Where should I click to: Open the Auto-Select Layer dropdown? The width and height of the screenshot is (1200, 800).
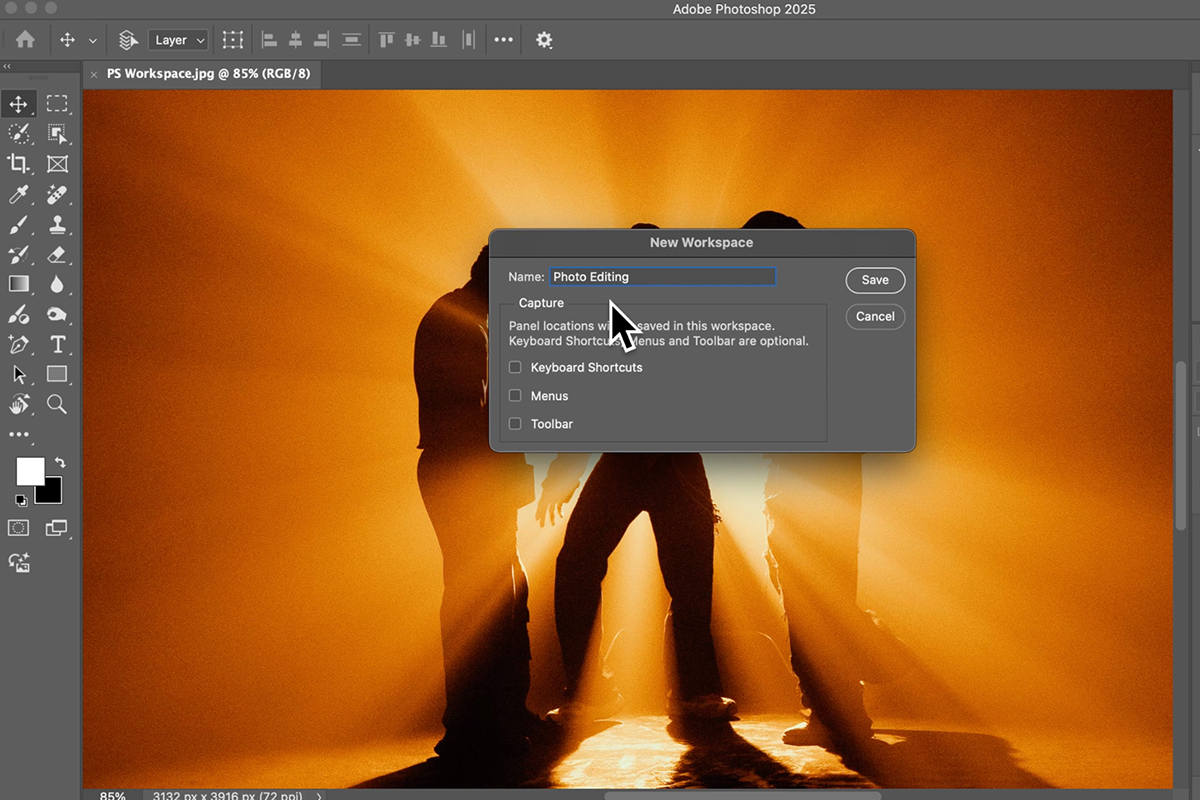[177, 40]
